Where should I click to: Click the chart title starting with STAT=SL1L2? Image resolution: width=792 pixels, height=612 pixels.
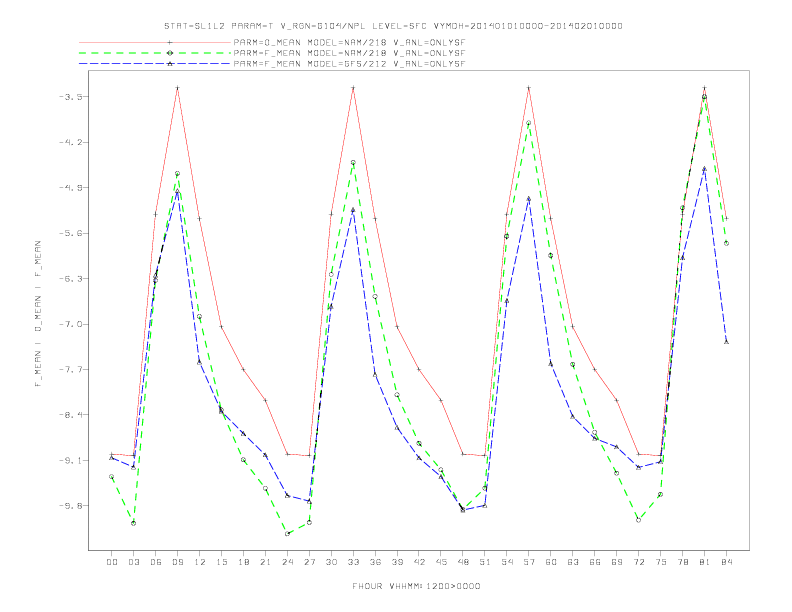[x=393, y=26]
